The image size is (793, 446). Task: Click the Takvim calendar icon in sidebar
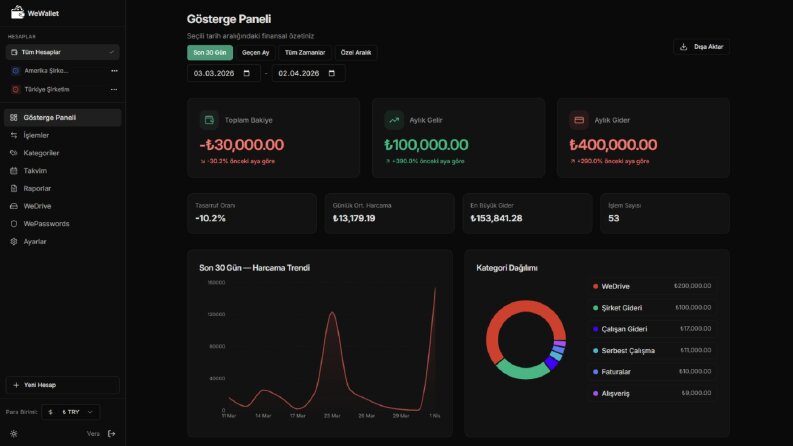coord(14,170)
